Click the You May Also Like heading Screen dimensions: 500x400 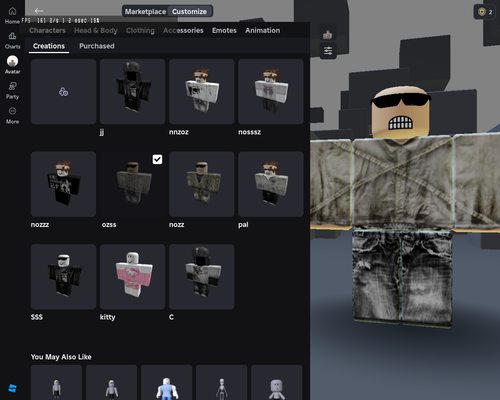tap(61, 357)
